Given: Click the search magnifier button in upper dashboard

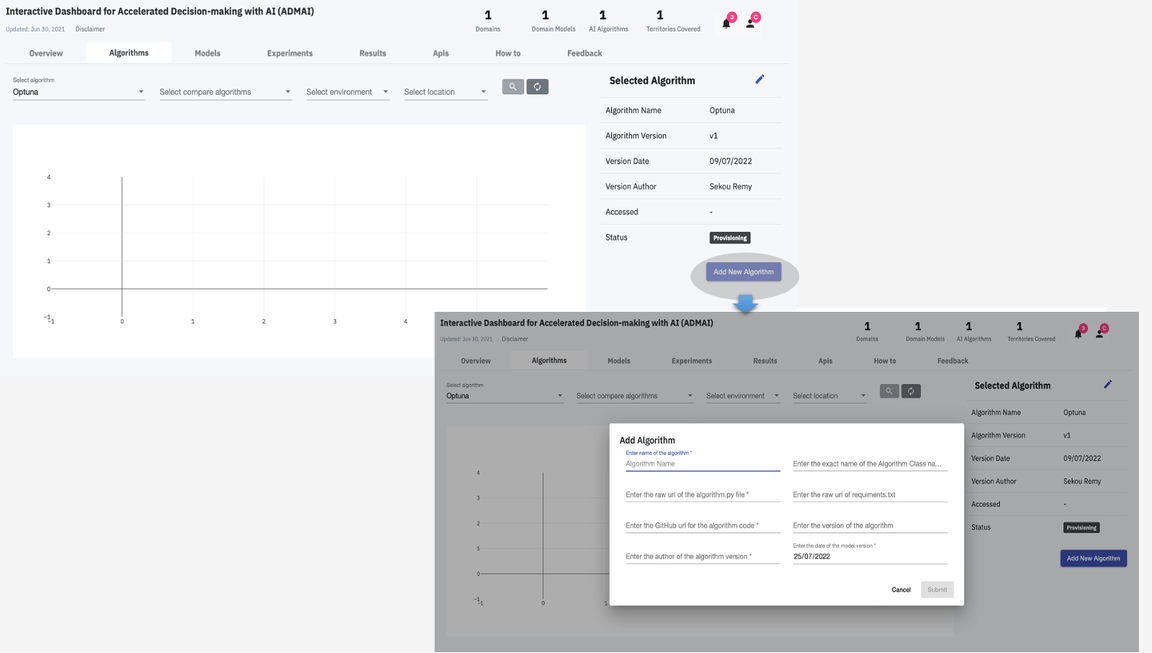Looking at the screenshot, I should pos(513,87).
